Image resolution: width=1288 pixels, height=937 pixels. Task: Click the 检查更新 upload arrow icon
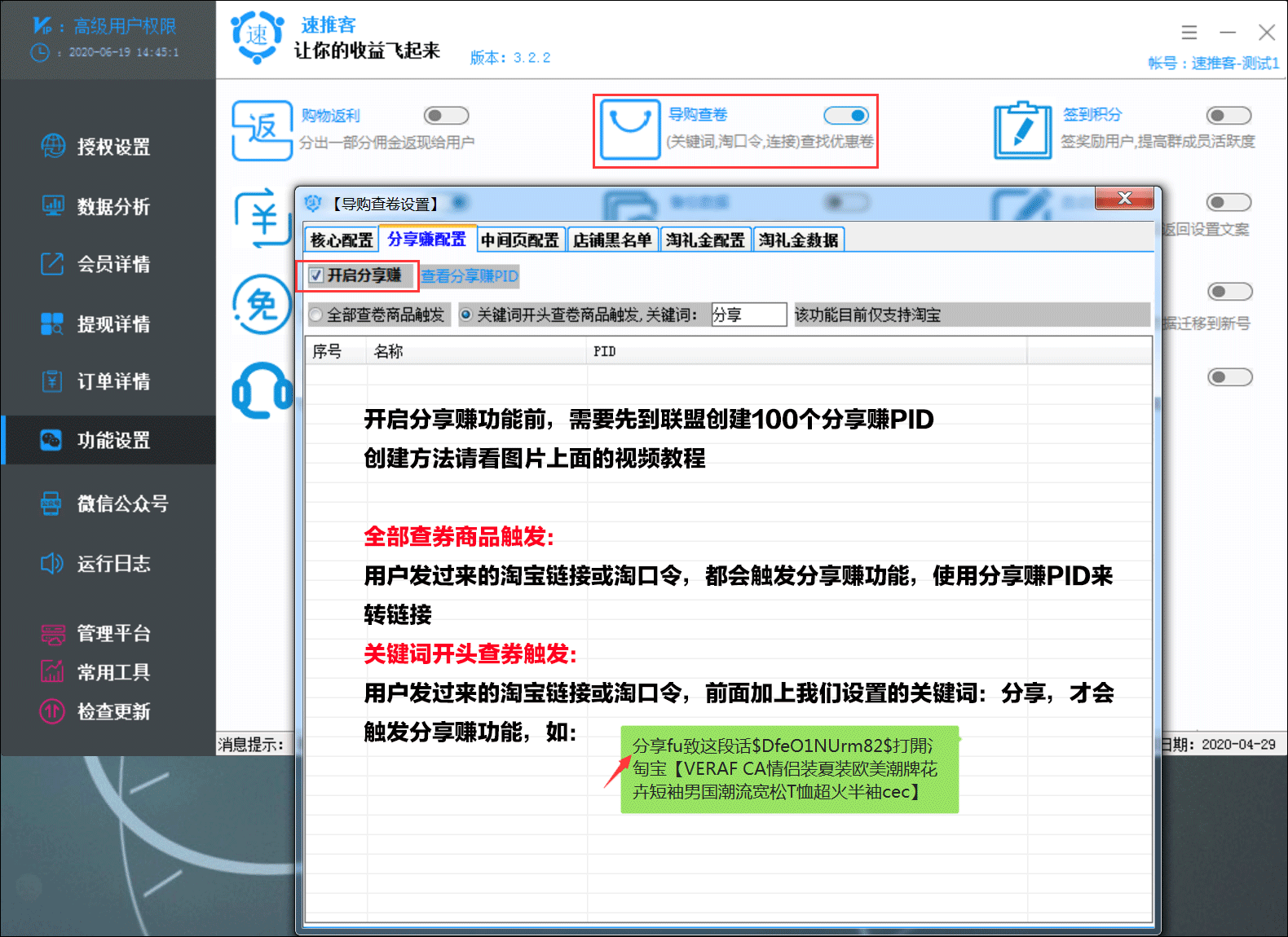click(x=52, y=711)
